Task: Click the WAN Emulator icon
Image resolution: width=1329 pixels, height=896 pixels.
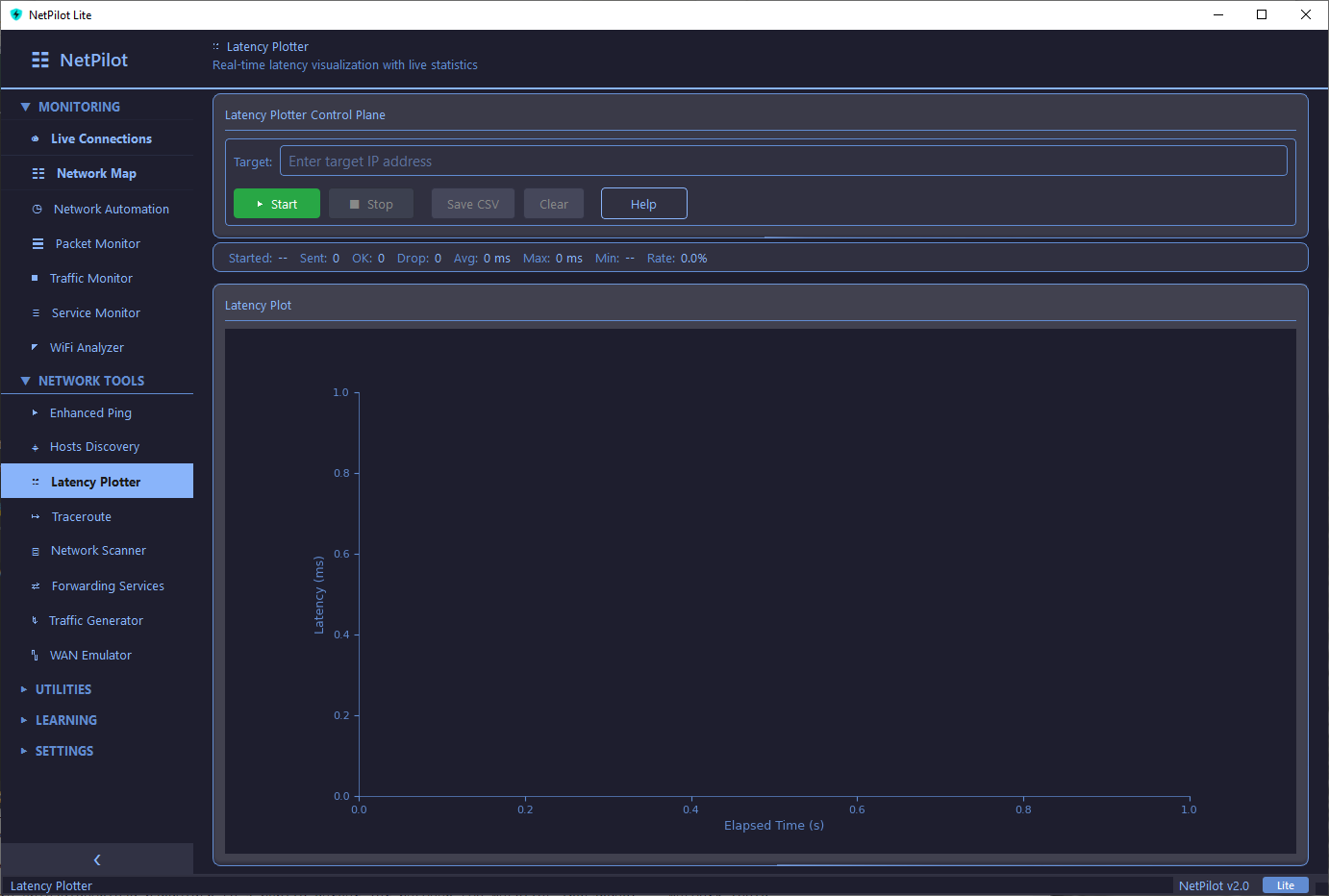Action: (34, 655)
